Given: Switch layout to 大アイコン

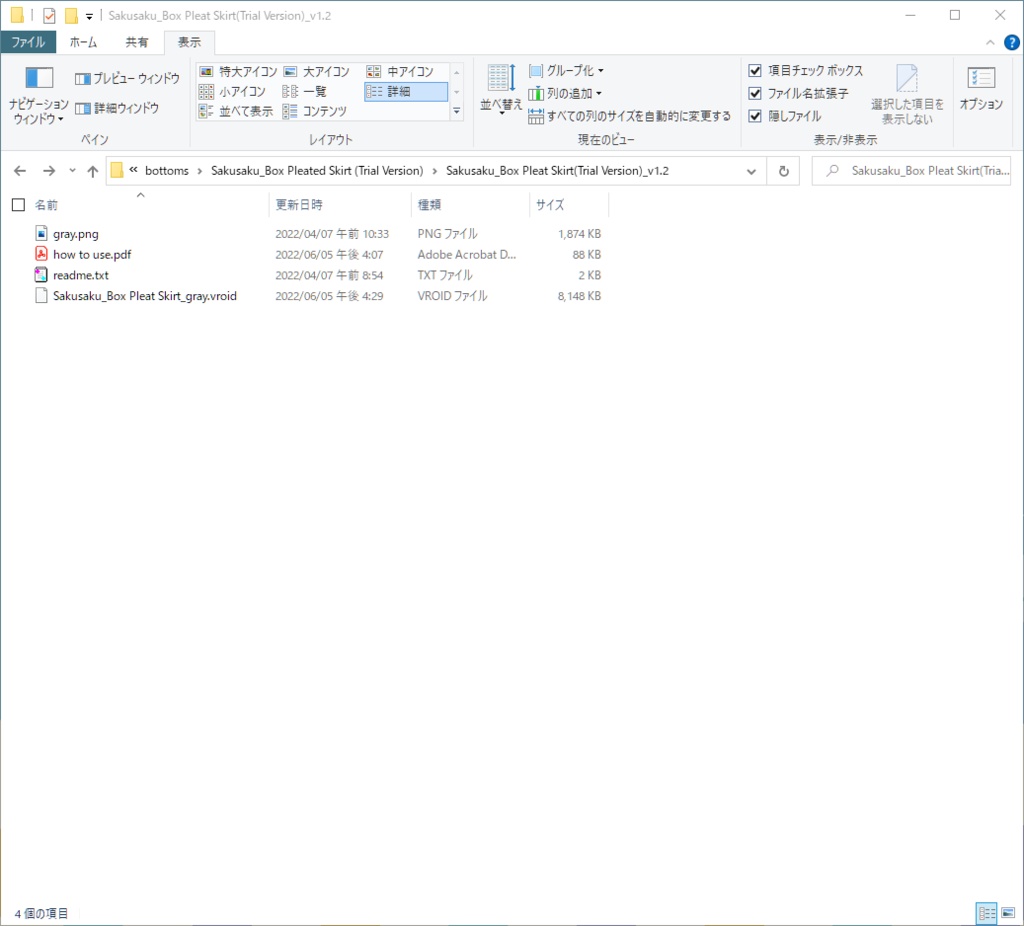Looking at the screenshot, I should [x=317, y=71].
